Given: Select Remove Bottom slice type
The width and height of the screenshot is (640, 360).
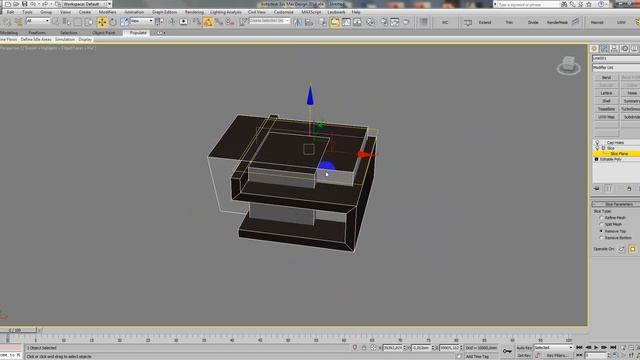Looking at the screenshot, I should click(x=601, y=238).
